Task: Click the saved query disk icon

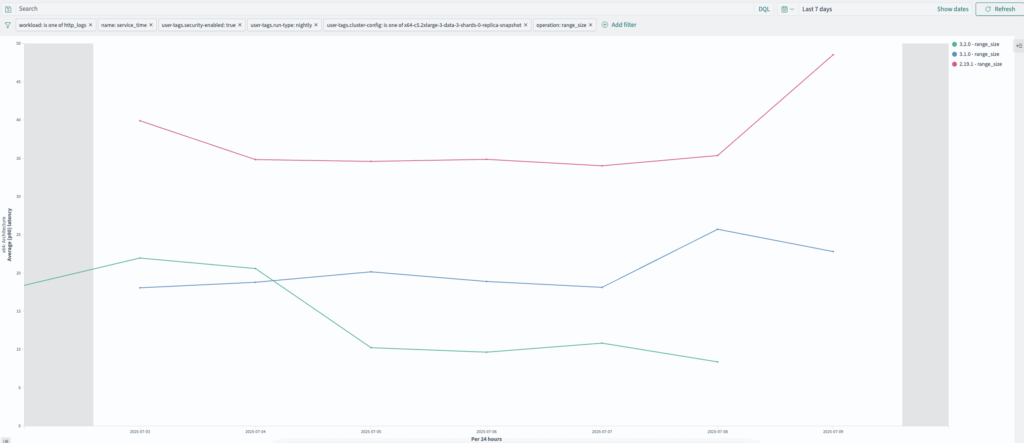Action: click(8, 9)
